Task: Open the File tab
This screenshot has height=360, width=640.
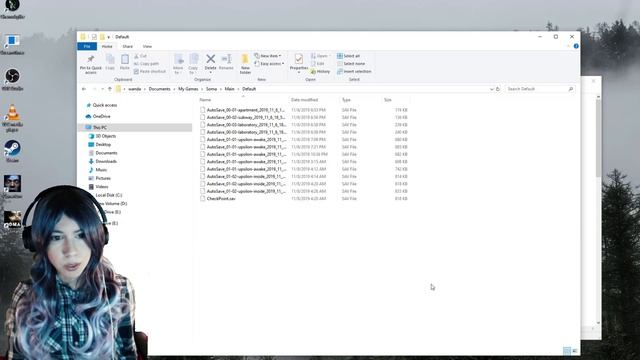Action: 87,47
